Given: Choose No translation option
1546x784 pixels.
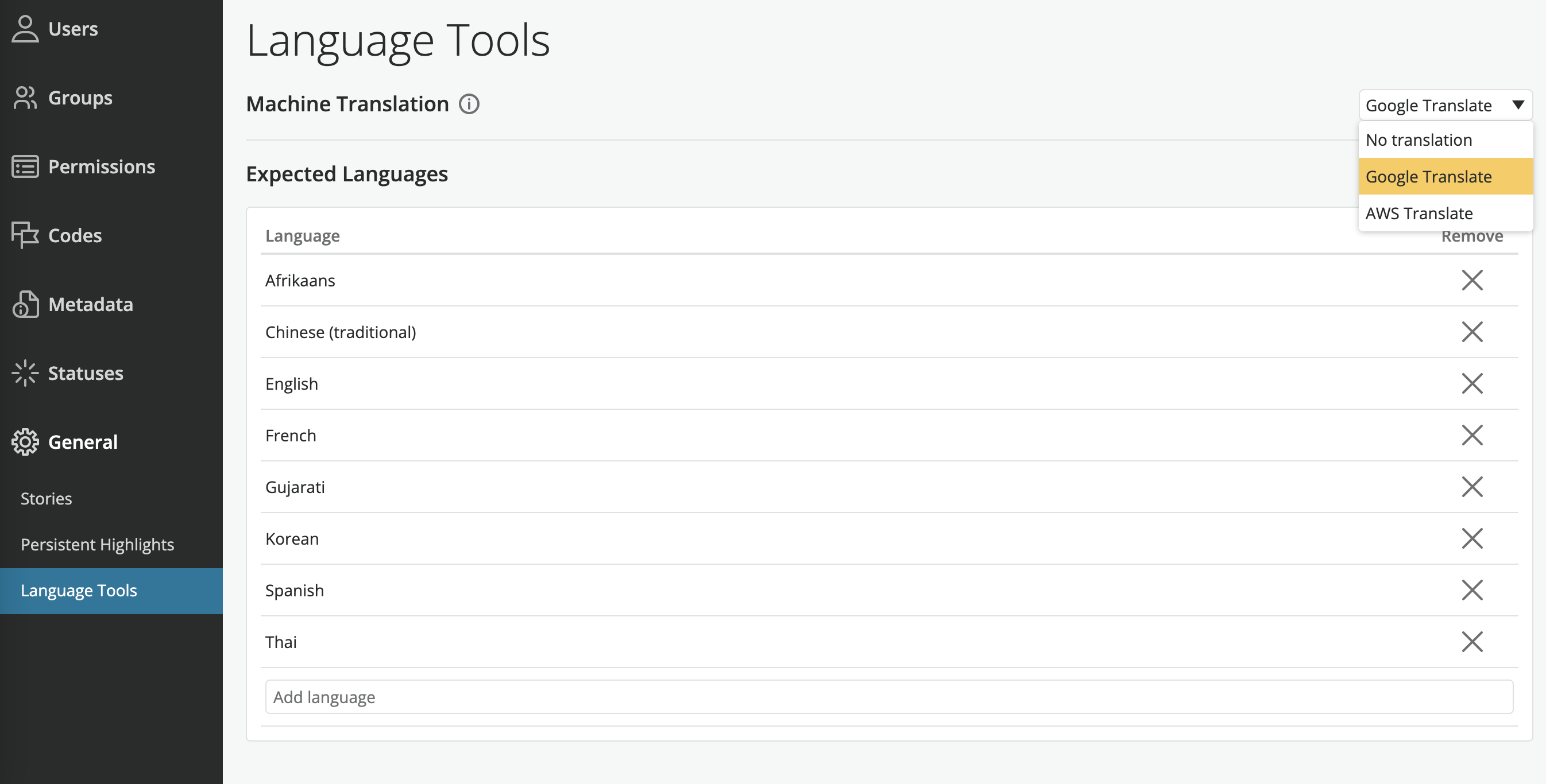Looking at the screenshot, I should tap(1445, 140).
